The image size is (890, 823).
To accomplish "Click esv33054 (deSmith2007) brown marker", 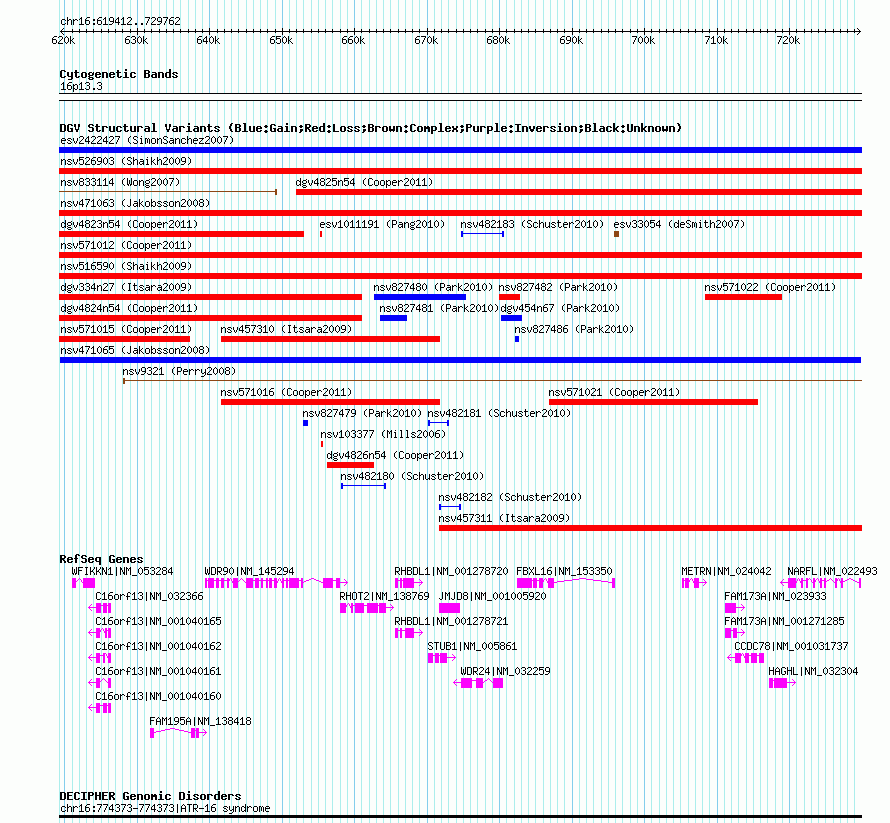I will pyautogui.click(x=616, y=234).
